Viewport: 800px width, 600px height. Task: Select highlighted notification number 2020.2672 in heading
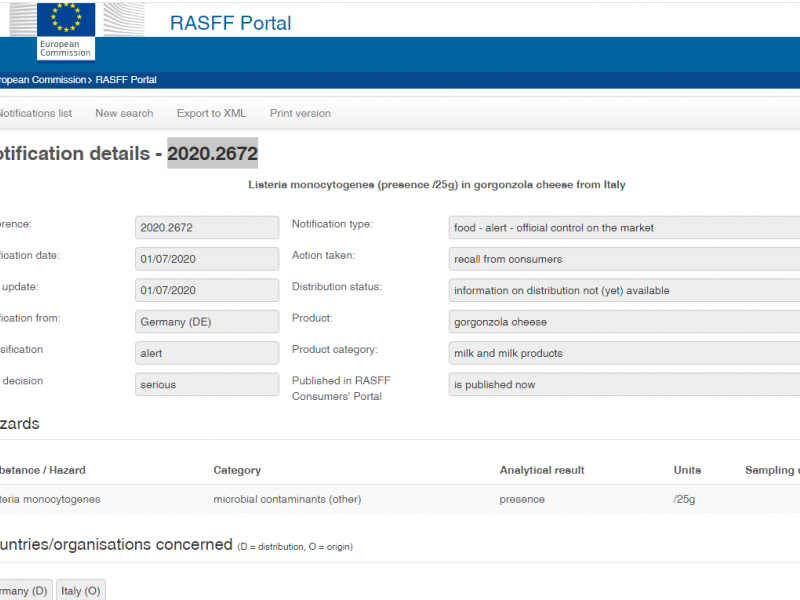click(213, 153)
